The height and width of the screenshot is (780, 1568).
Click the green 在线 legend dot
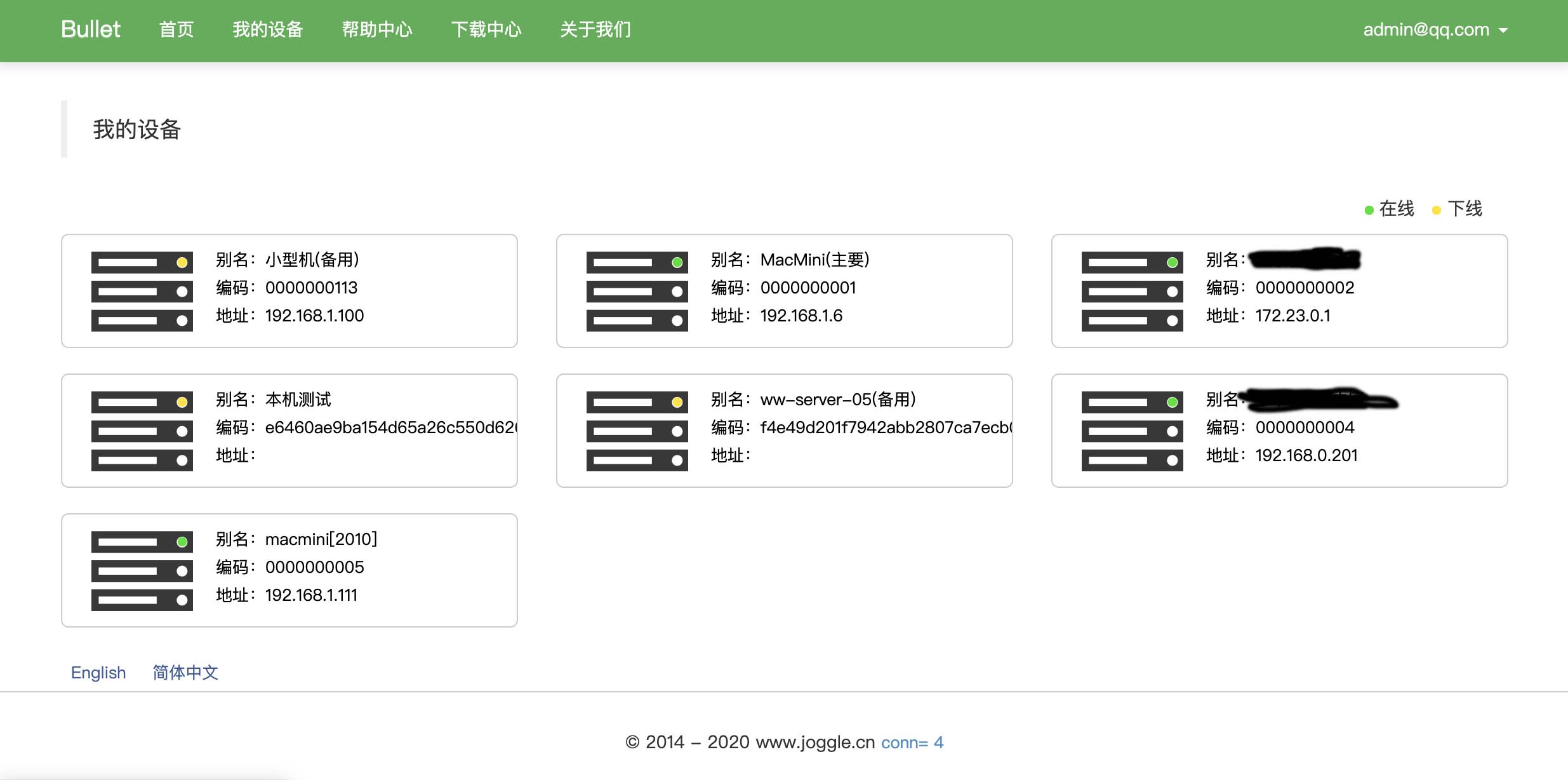click(1369, 210)
